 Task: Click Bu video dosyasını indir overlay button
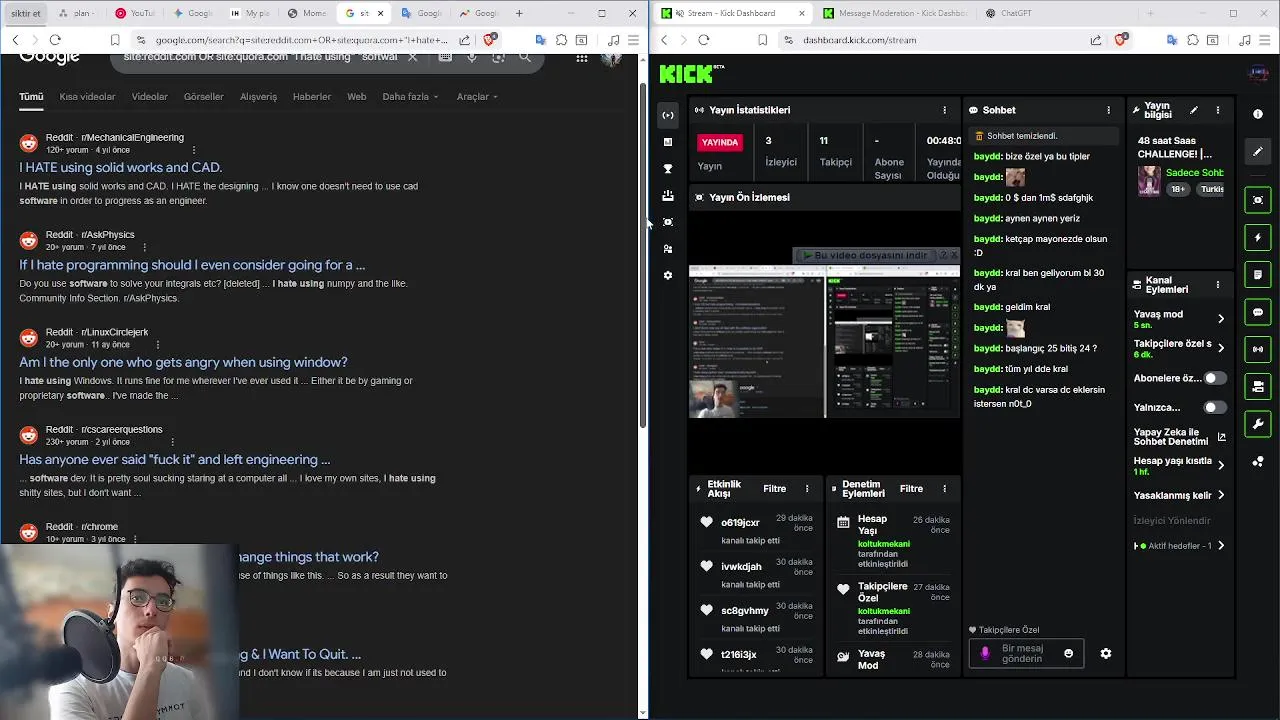pyautogui.click(x=866, y=255)
